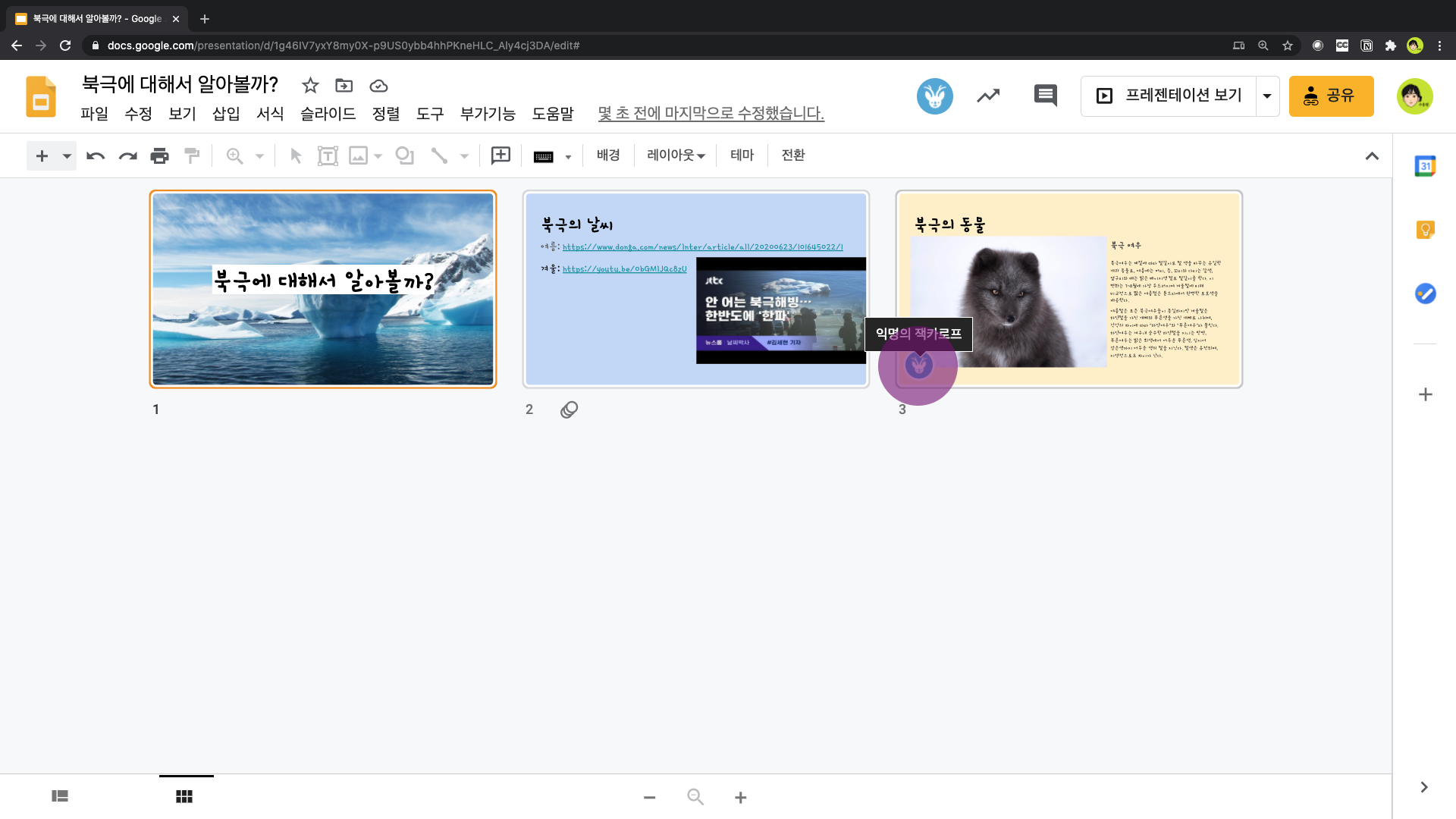Click the undo arrow icon
This screenshot has height=819, width=1456.
coord(96,156)
